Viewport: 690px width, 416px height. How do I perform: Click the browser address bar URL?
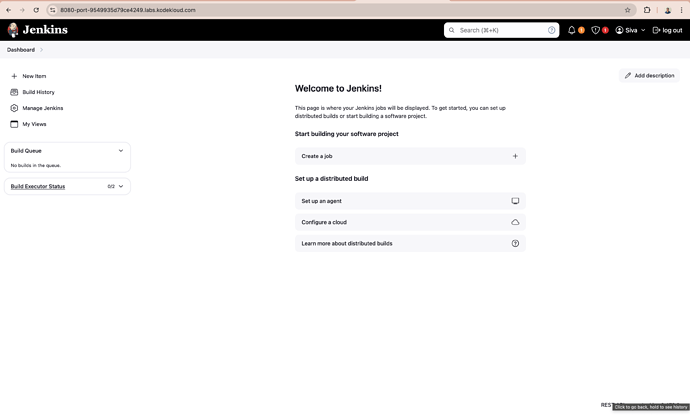point(128,10)
